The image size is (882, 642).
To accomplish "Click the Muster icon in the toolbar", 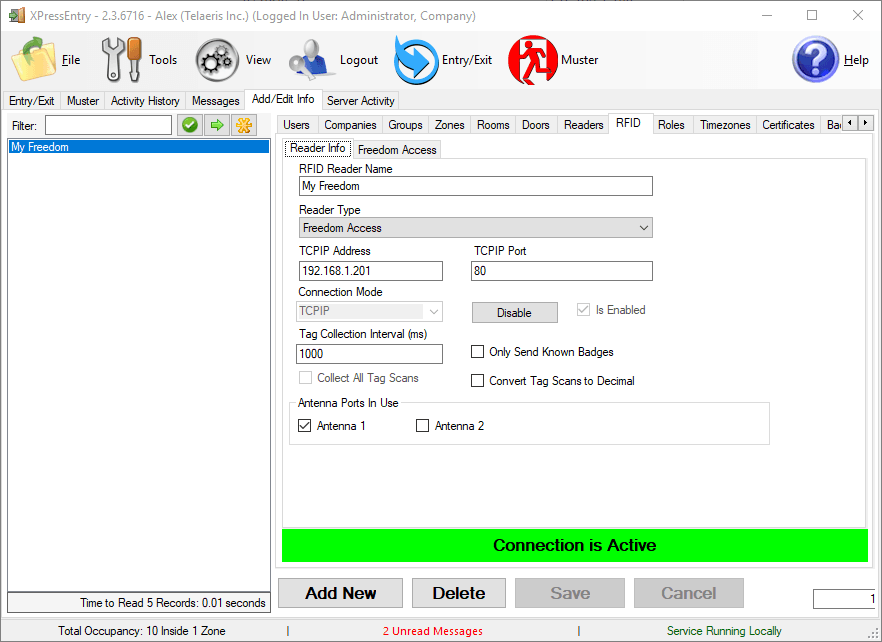I will tap(533, 58).
